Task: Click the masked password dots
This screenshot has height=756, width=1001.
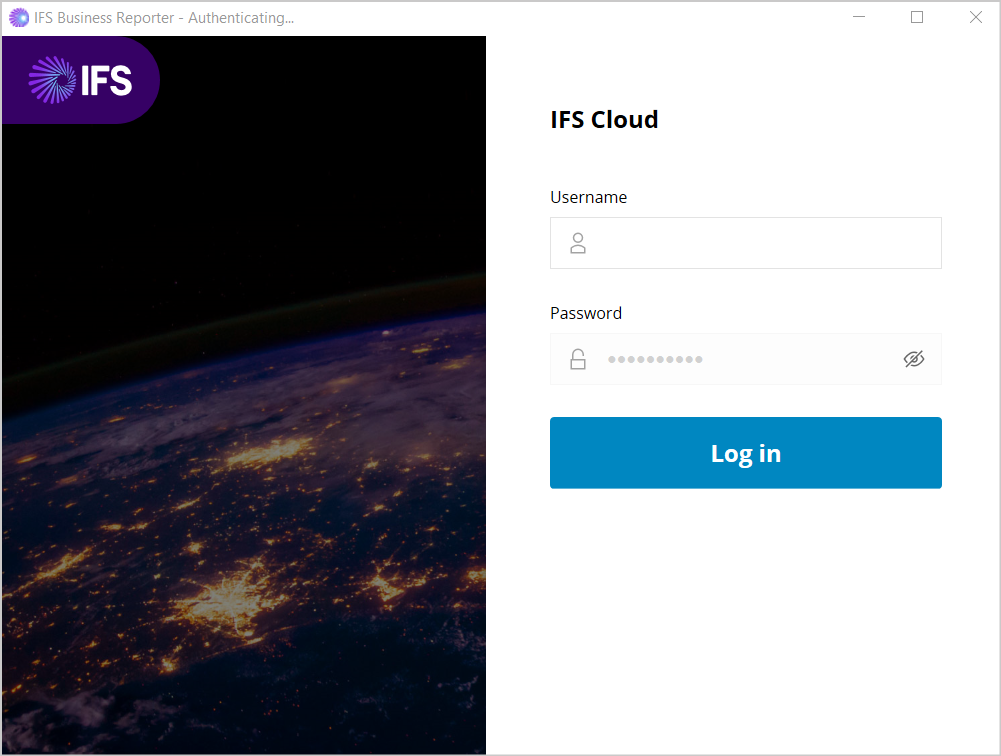Action: point(655,358)
